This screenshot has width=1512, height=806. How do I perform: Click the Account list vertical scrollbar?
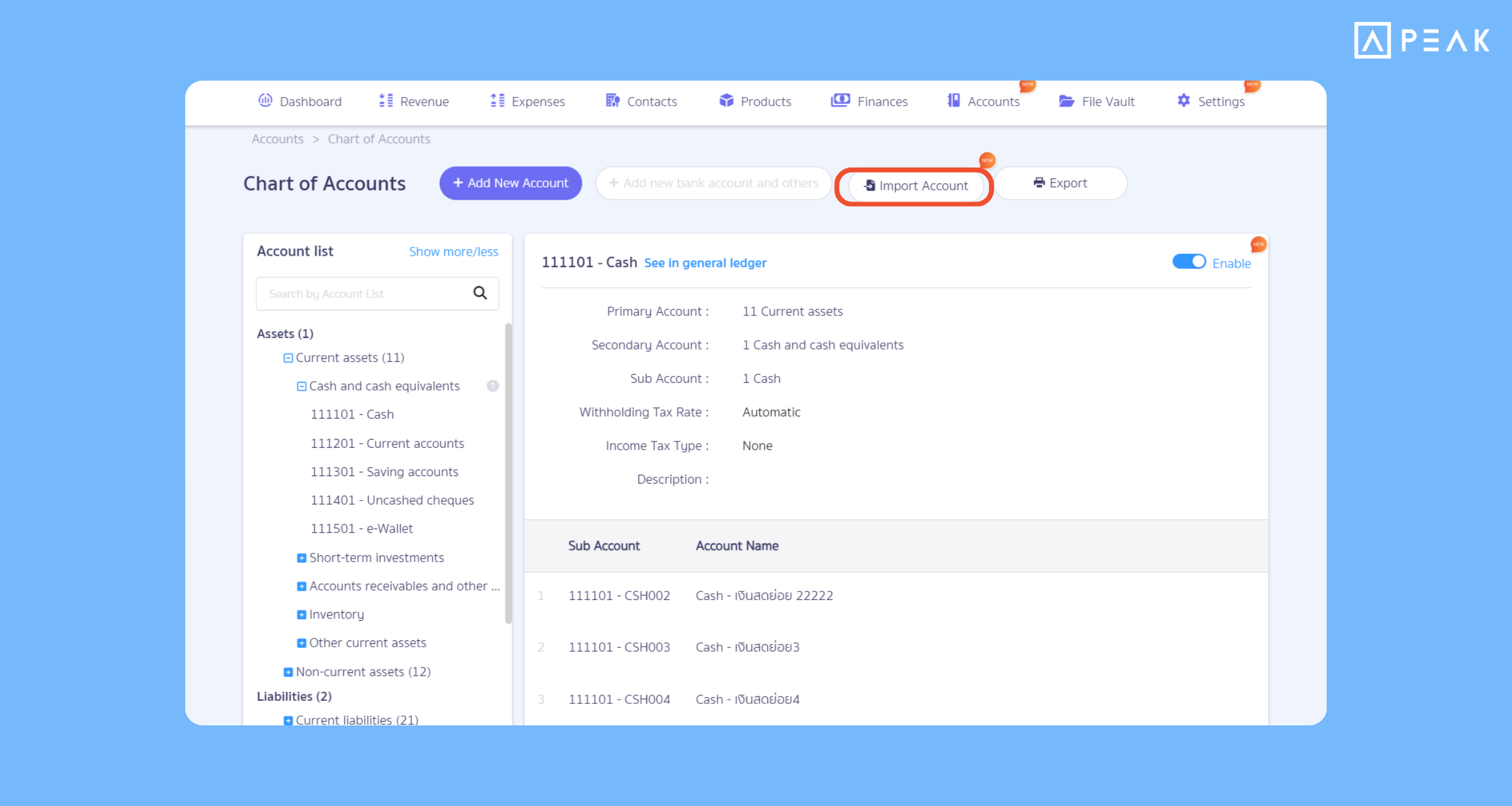tap(508, 474)
